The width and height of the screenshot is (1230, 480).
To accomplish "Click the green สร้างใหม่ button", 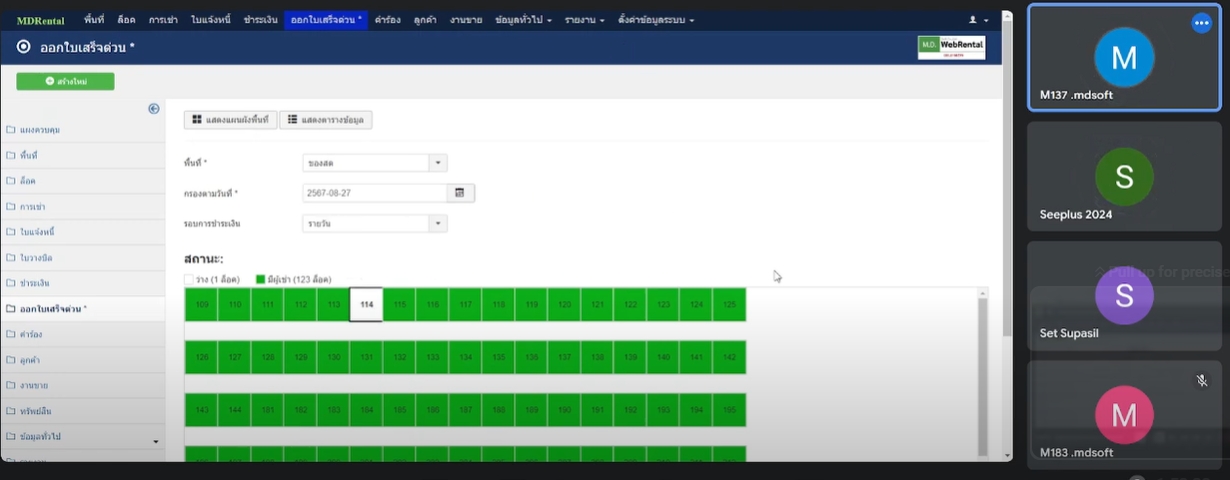I will [65, 81].
